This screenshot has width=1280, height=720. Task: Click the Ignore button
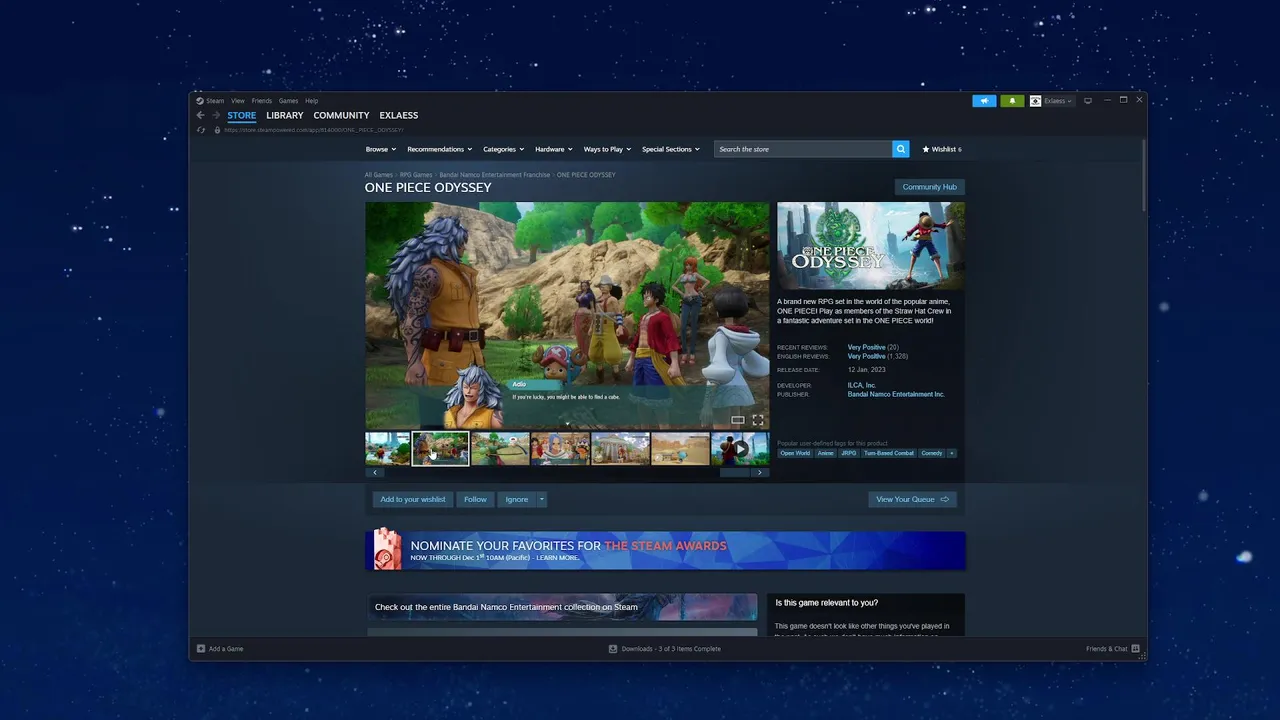tap(517, 499)
